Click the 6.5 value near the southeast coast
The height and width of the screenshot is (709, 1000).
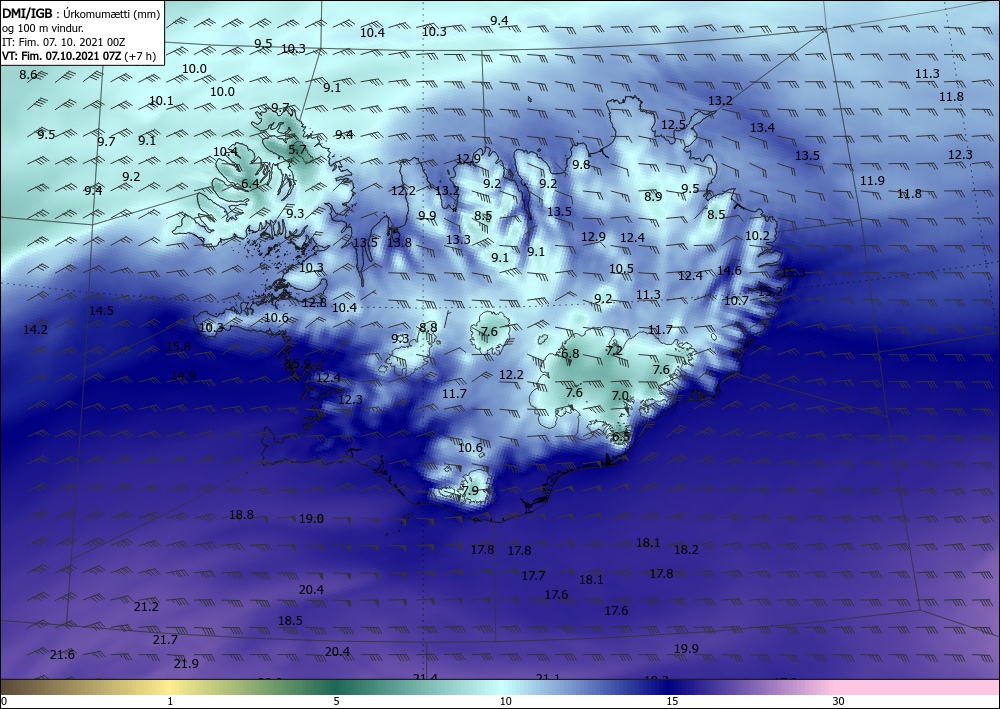[621, 437]
